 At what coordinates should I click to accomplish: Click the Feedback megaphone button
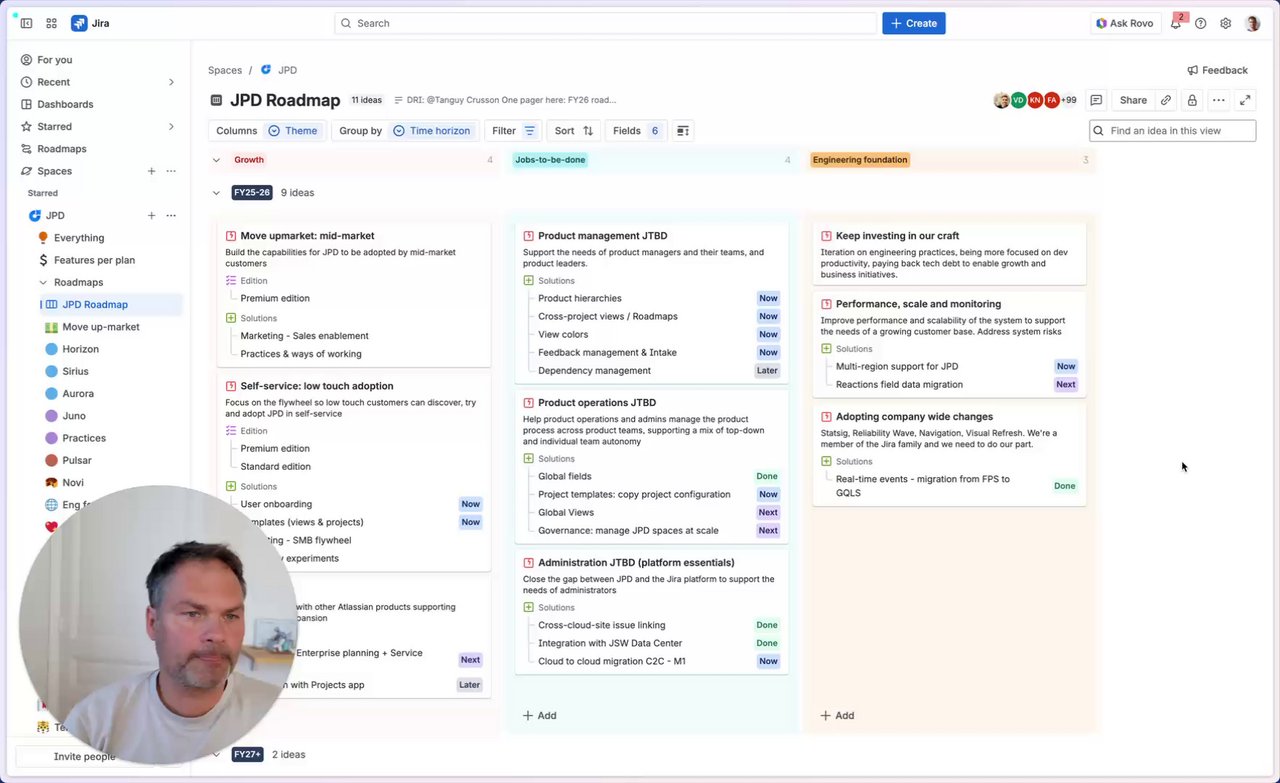click(x=1217, y=70)
